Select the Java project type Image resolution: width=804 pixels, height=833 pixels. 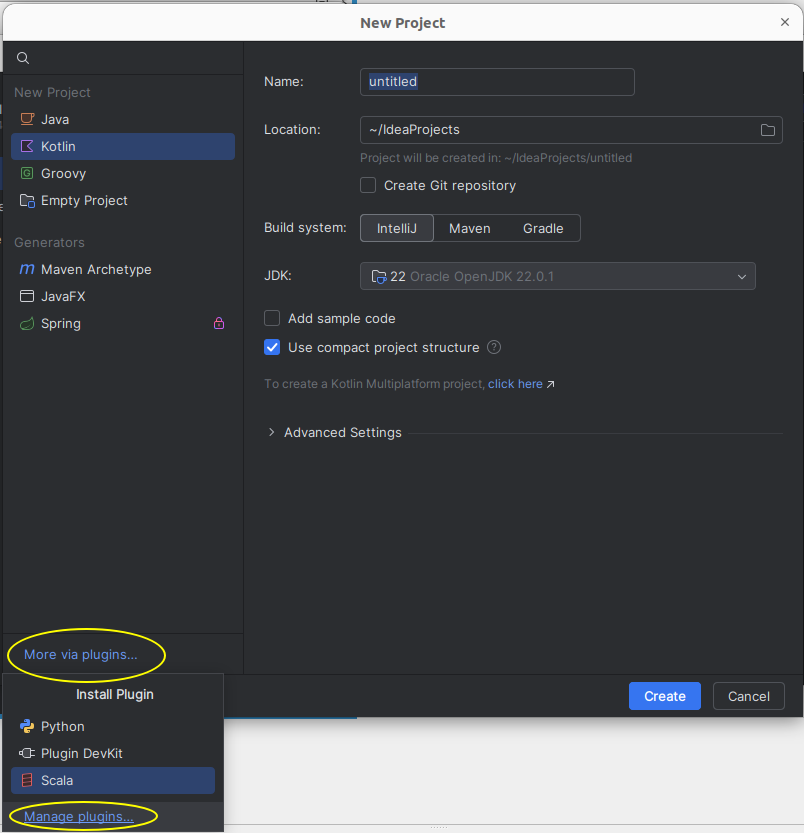tap(123, 120)
